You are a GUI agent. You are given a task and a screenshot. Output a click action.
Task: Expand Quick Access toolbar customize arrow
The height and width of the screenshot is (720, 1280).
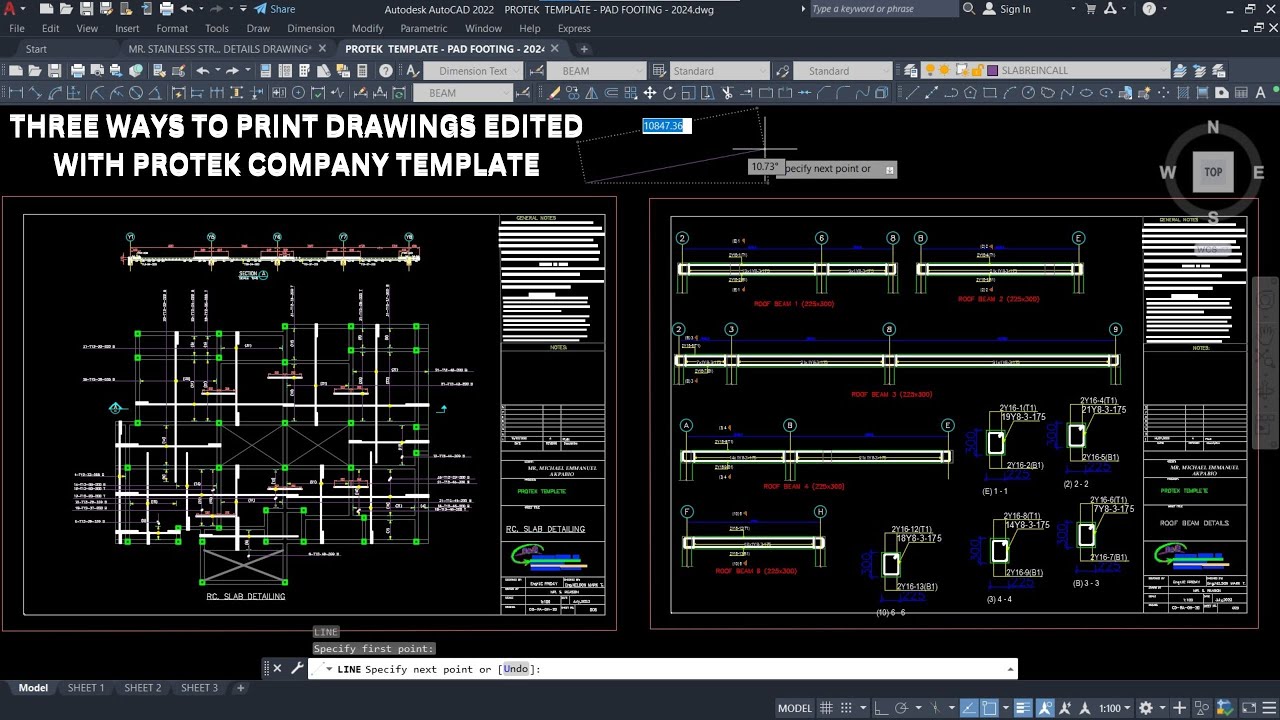(243, 9)
